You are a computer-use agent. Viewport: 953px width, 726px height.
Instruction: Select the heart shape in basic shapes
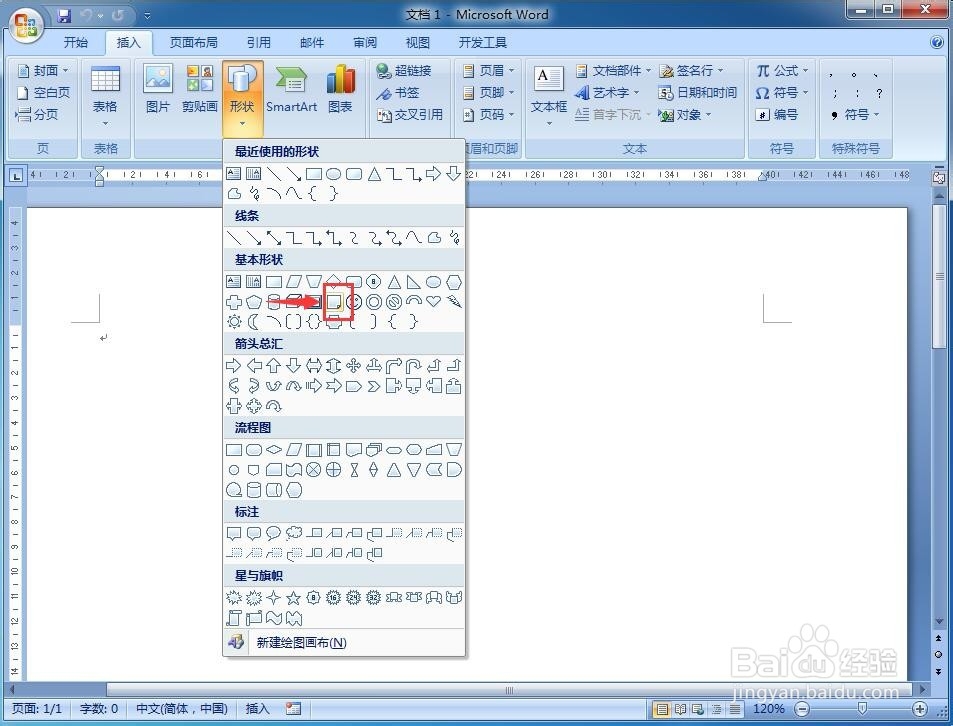click(x=433, y=301)
